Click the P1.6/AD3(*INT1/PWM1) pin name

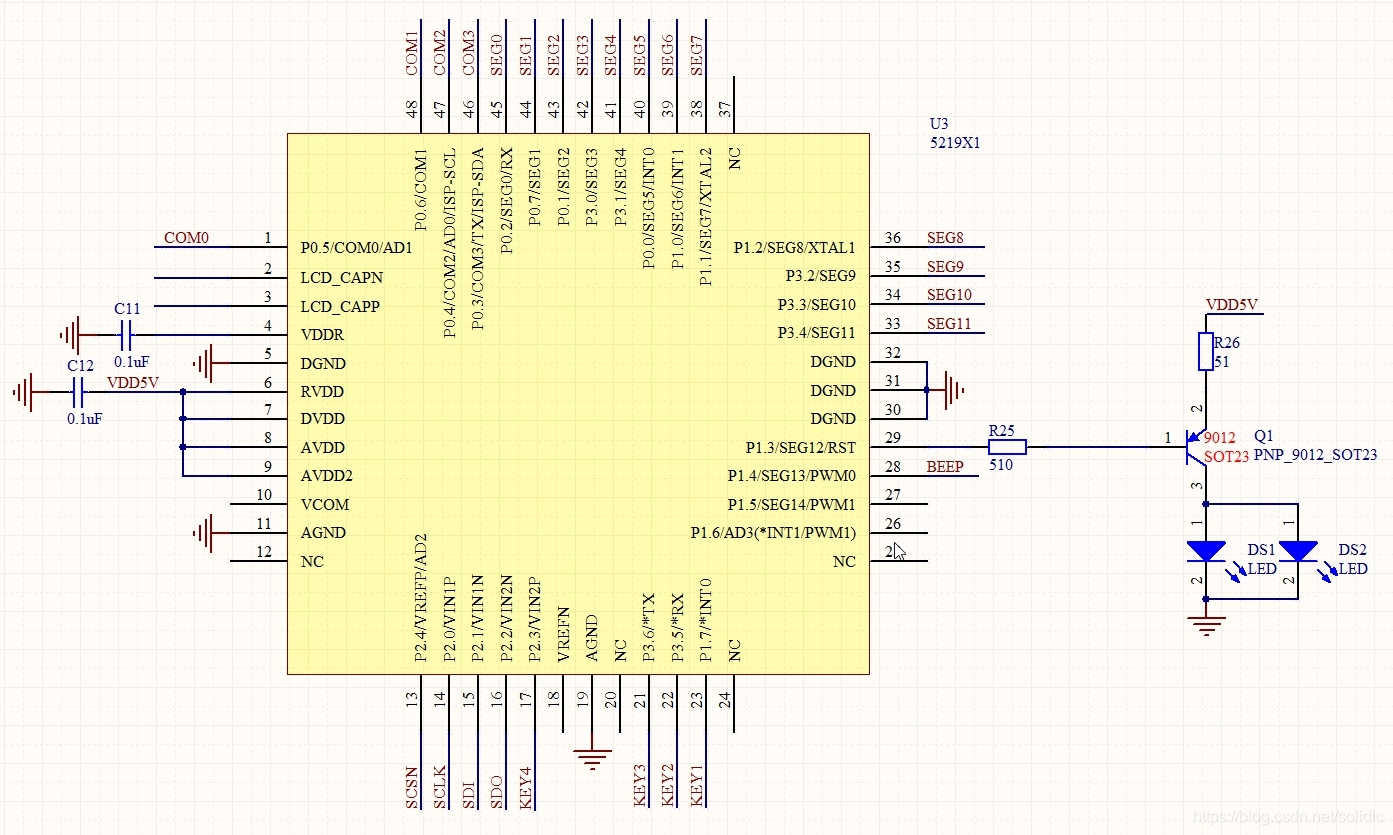773,533
